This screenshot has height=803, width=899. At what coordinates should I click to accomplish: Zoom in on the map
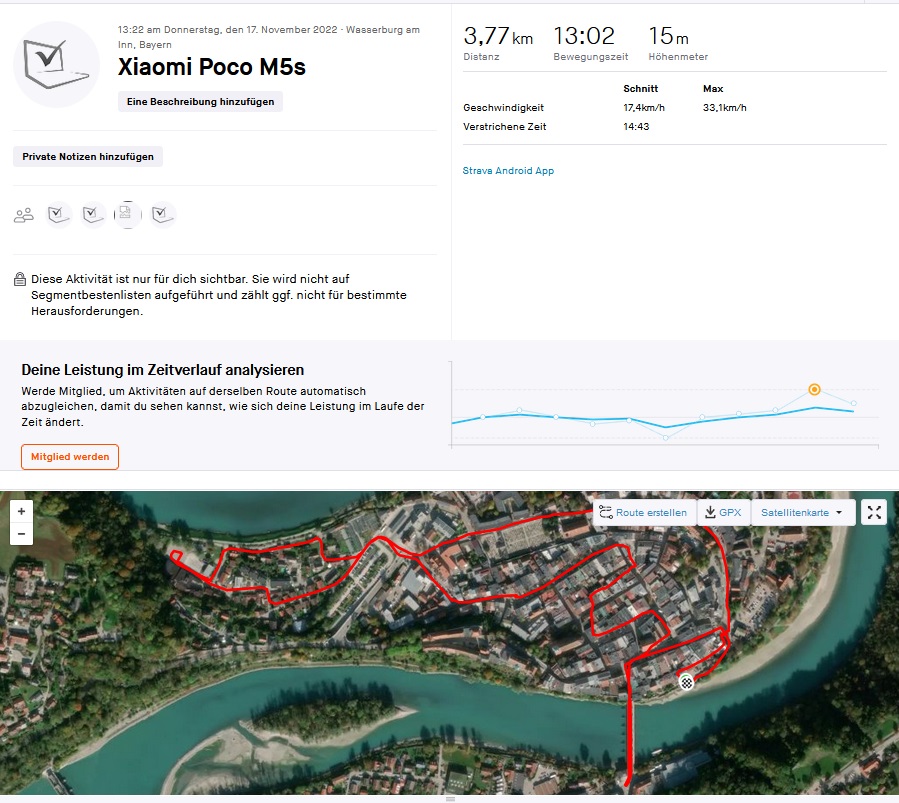(x=22, y=510)
